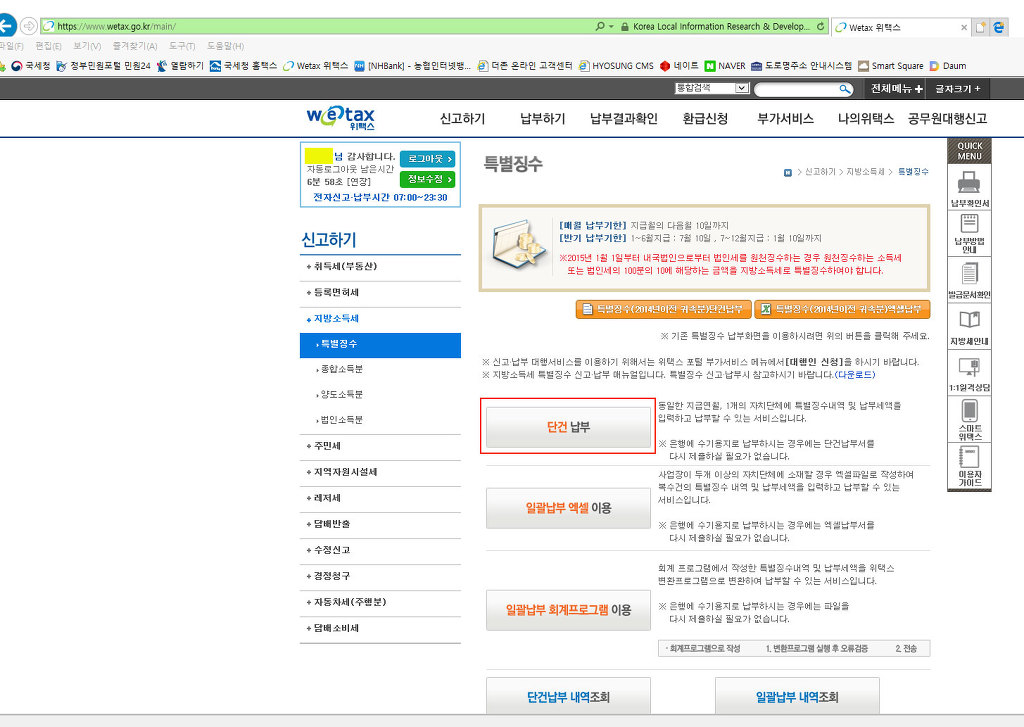
Task: Open 부가서비스 top menu
Action: click(x=785, y=119)
